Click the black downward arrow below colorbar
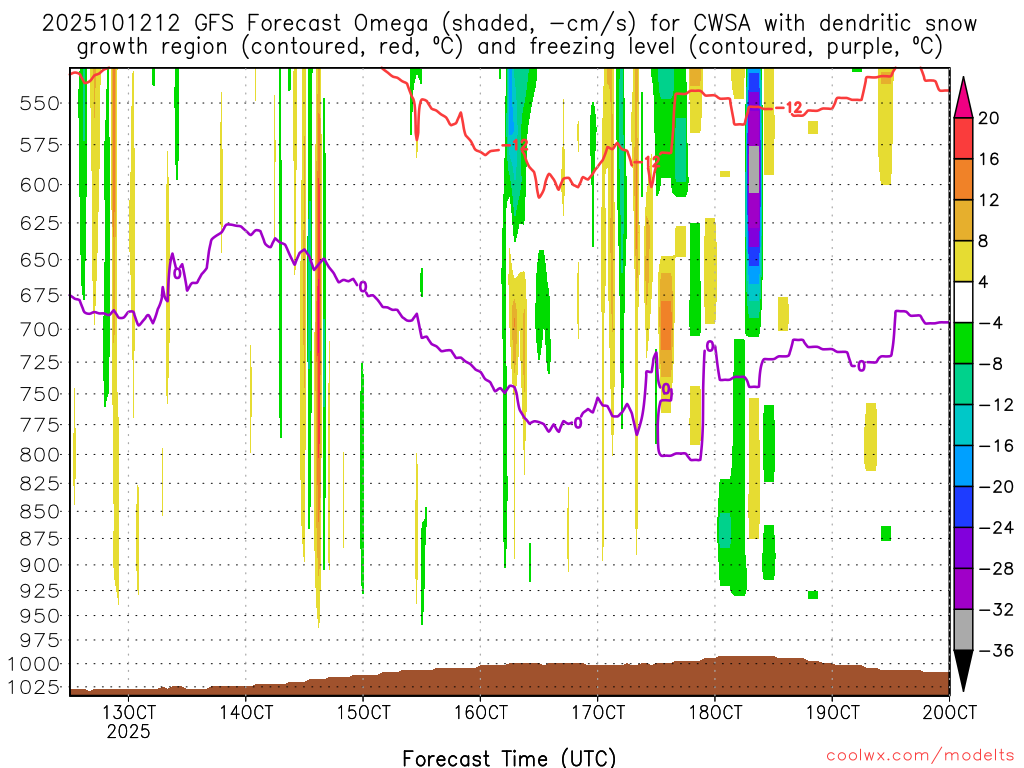The image size is (1024, 768). 963,671
